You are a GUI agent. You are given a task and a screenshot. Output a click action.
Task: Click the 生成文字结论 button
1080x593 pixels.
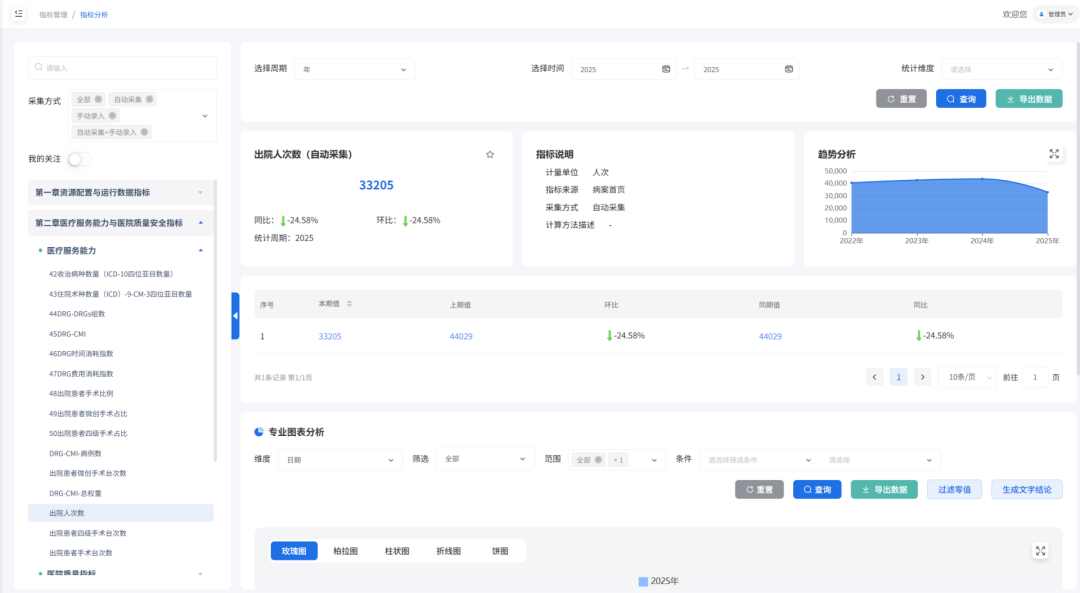tap(1027, 489)
